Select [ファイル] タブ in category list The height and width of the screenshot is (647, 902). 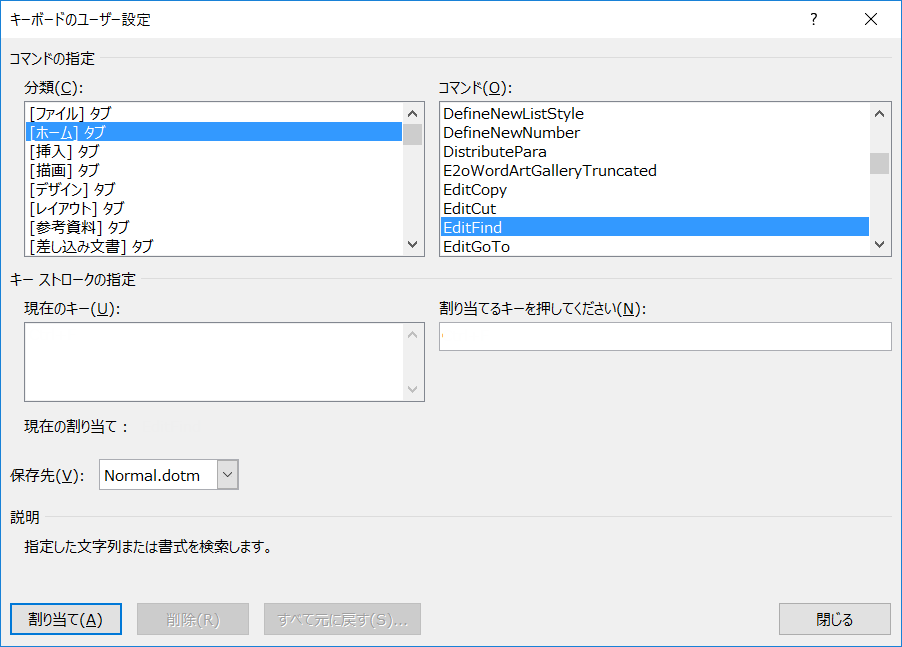point(70,113)
